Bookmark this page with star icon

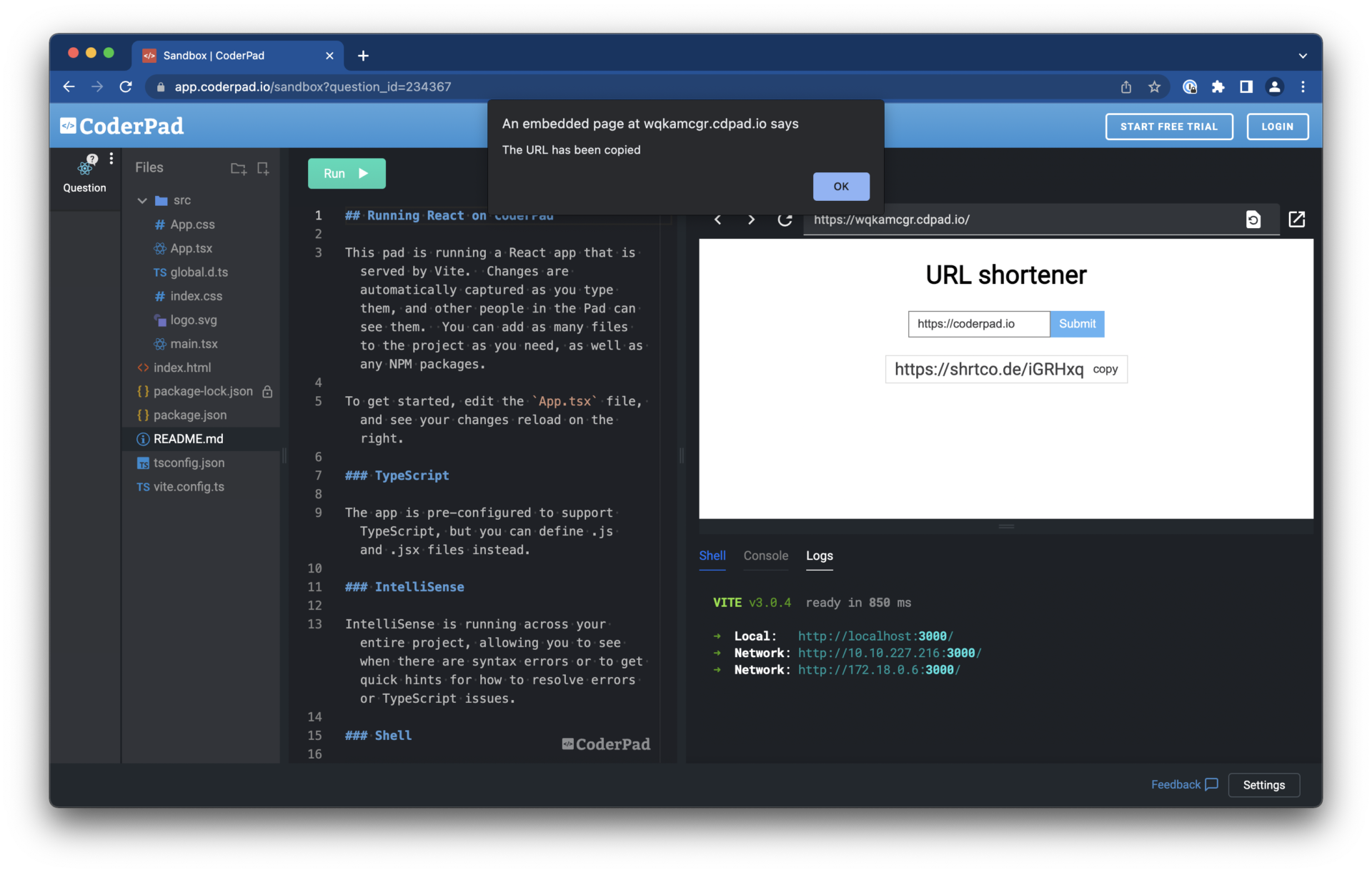[1154, 87]
